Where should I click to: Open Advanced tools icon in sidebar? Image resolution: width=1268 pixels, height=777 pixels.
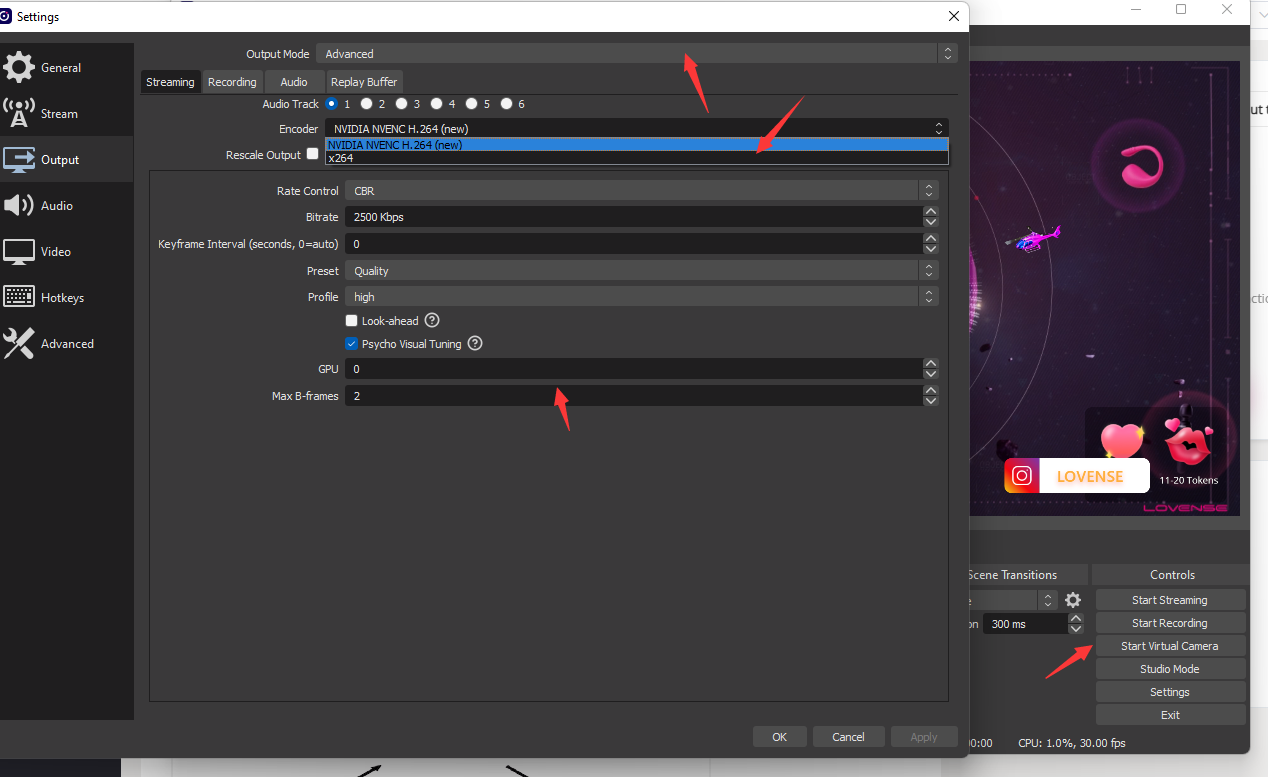pyautogui.click(x=19, y=344)
